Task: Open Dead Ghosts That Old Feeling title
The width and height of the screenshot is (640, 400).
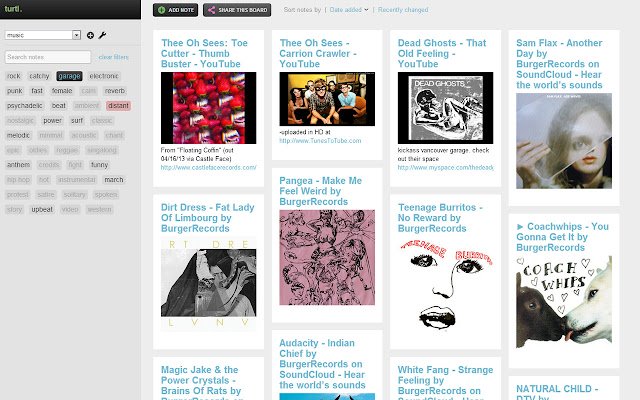Action: click(x=442, y=53)
